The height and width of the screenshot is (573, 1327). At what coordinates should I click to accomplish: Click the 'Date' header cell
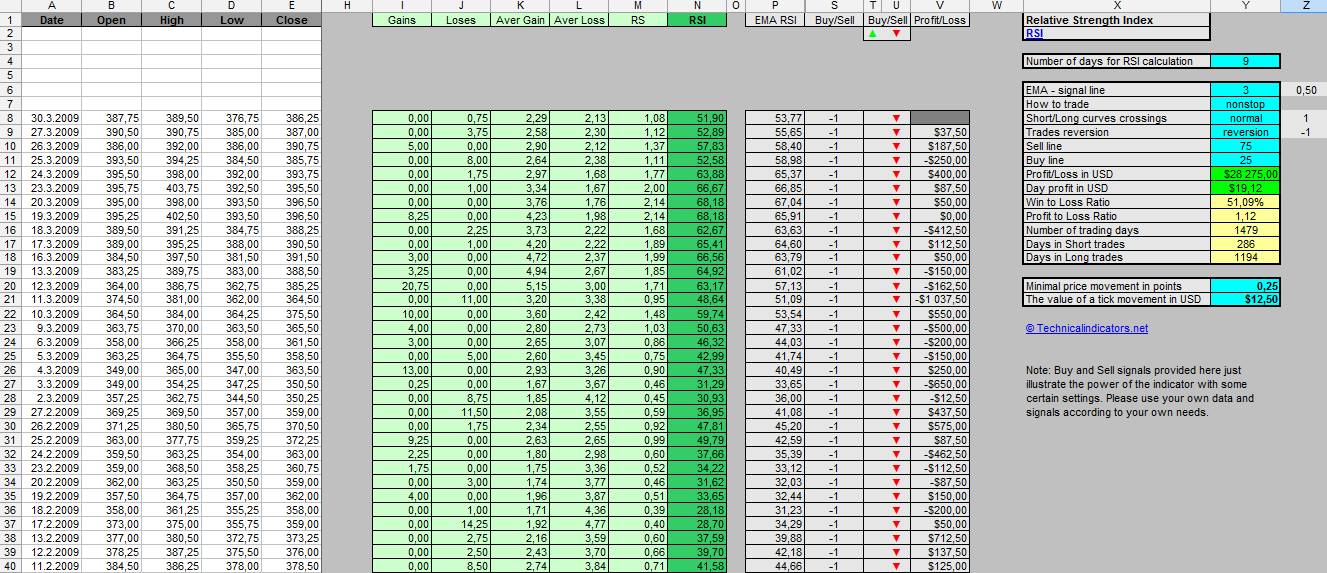[51, 20]
